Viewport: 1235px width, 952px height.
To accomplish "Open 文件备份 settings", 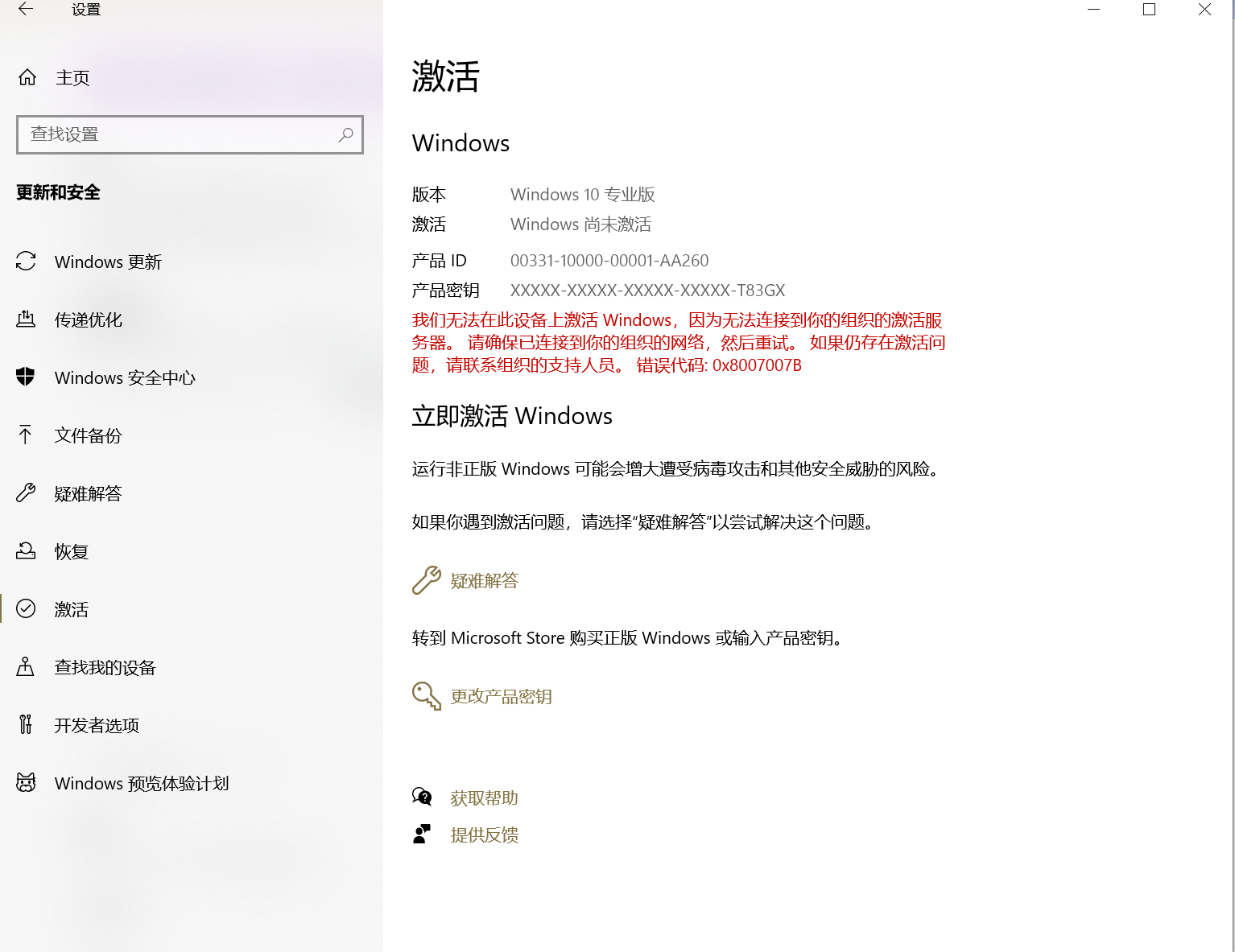I will pyautogui.click(x=89, y=435).
